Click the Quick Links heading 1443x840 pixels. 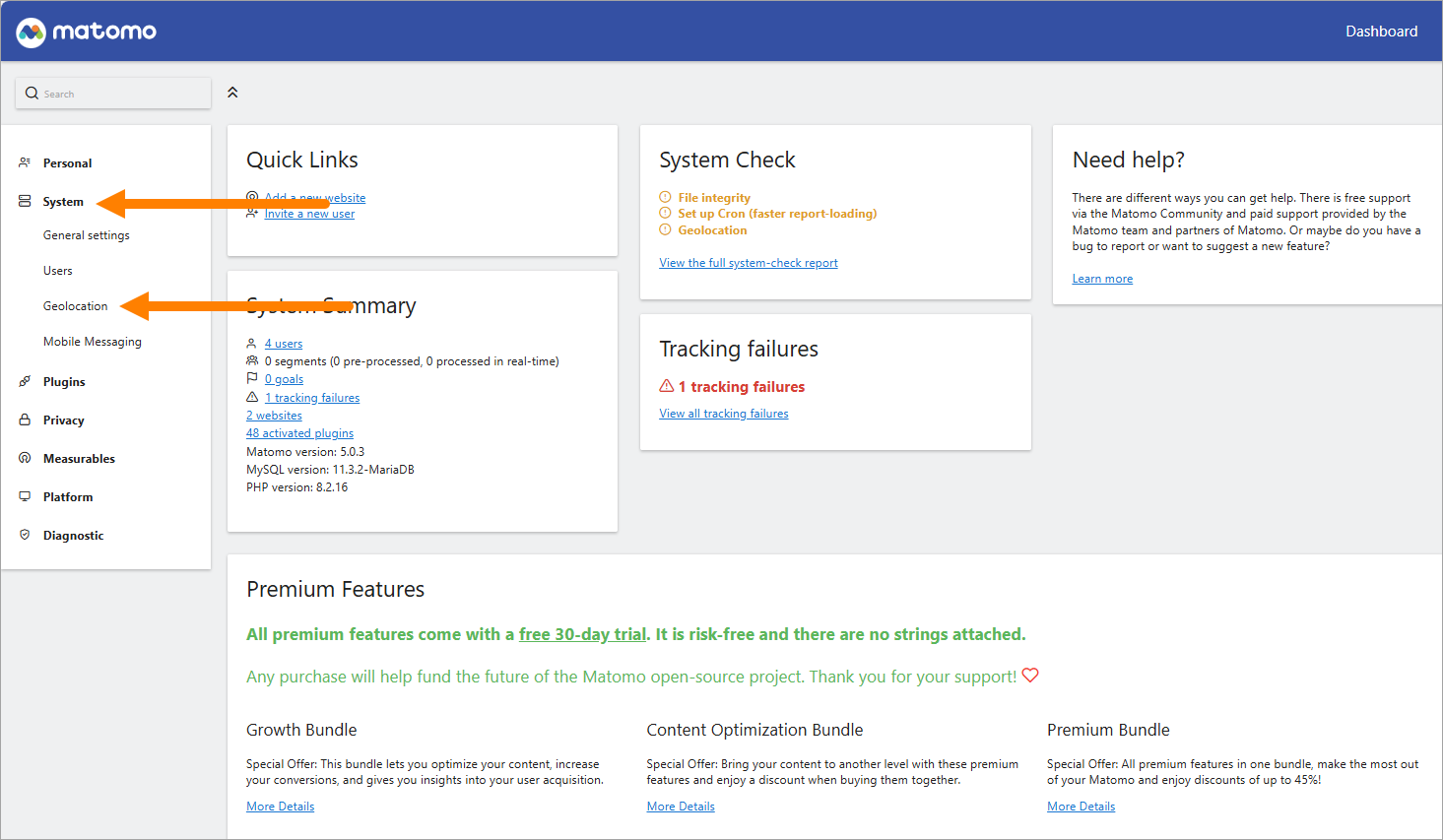(x=302, y=160)
